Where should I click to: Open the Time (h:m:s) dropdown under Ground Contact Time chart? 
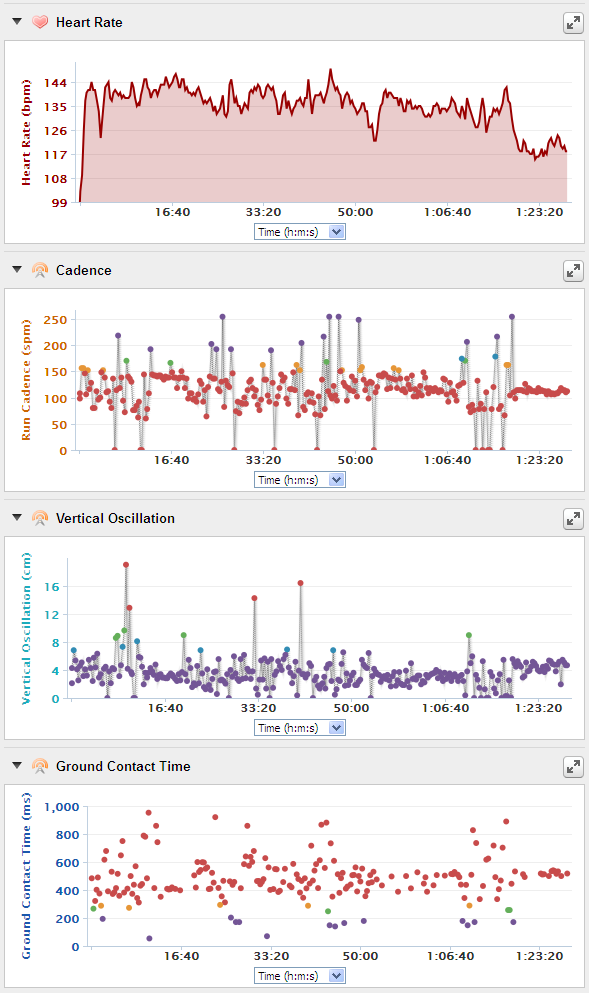coord(300,976)
